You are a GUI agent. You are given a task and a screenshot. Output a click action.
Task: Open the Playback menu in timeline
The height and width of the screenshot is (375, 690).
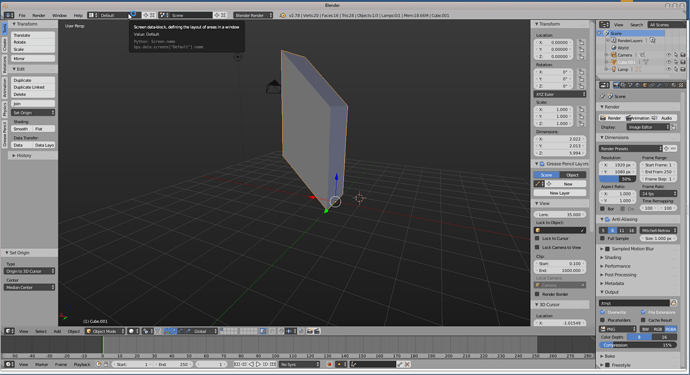[x=82, y=364]
